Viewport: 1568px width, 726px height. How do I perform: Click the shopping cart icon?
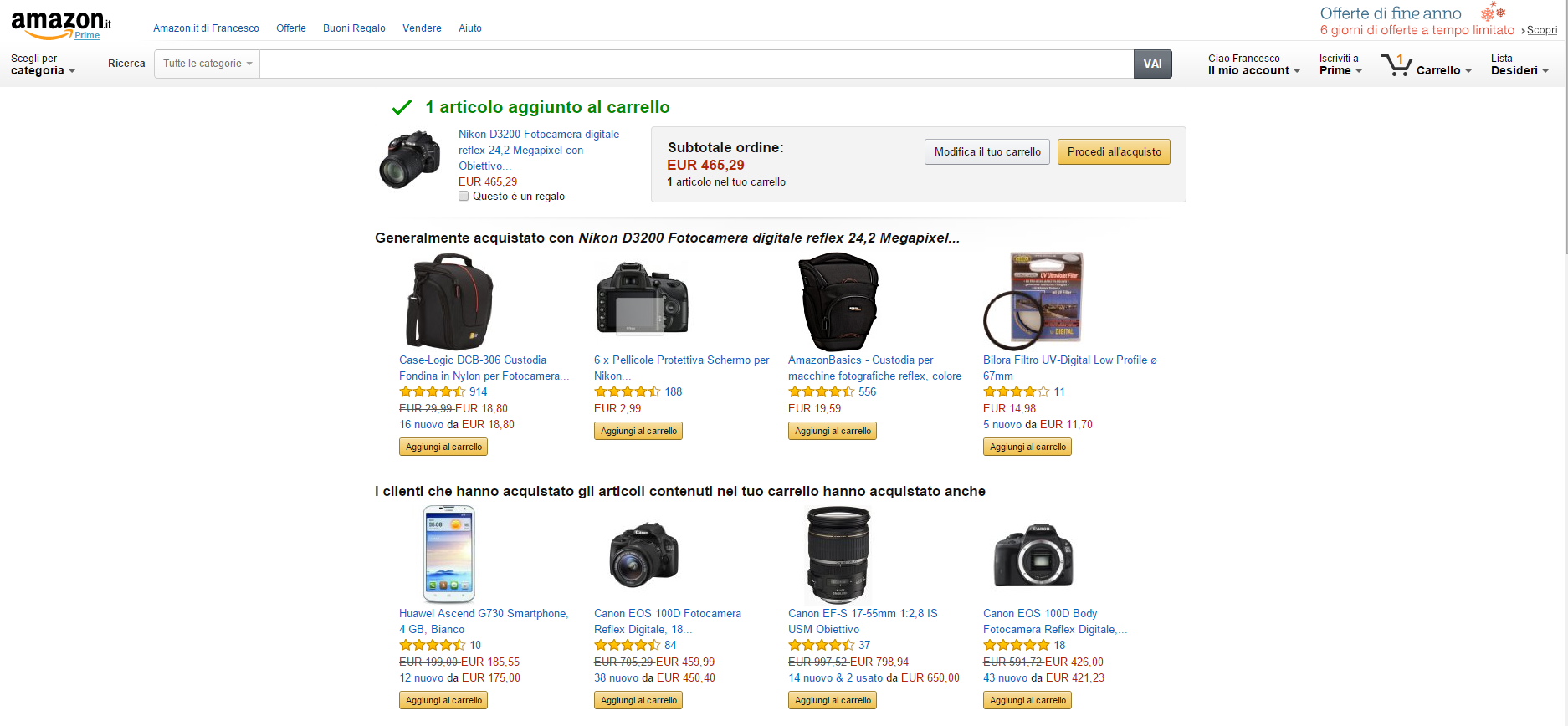[1396, 65]
